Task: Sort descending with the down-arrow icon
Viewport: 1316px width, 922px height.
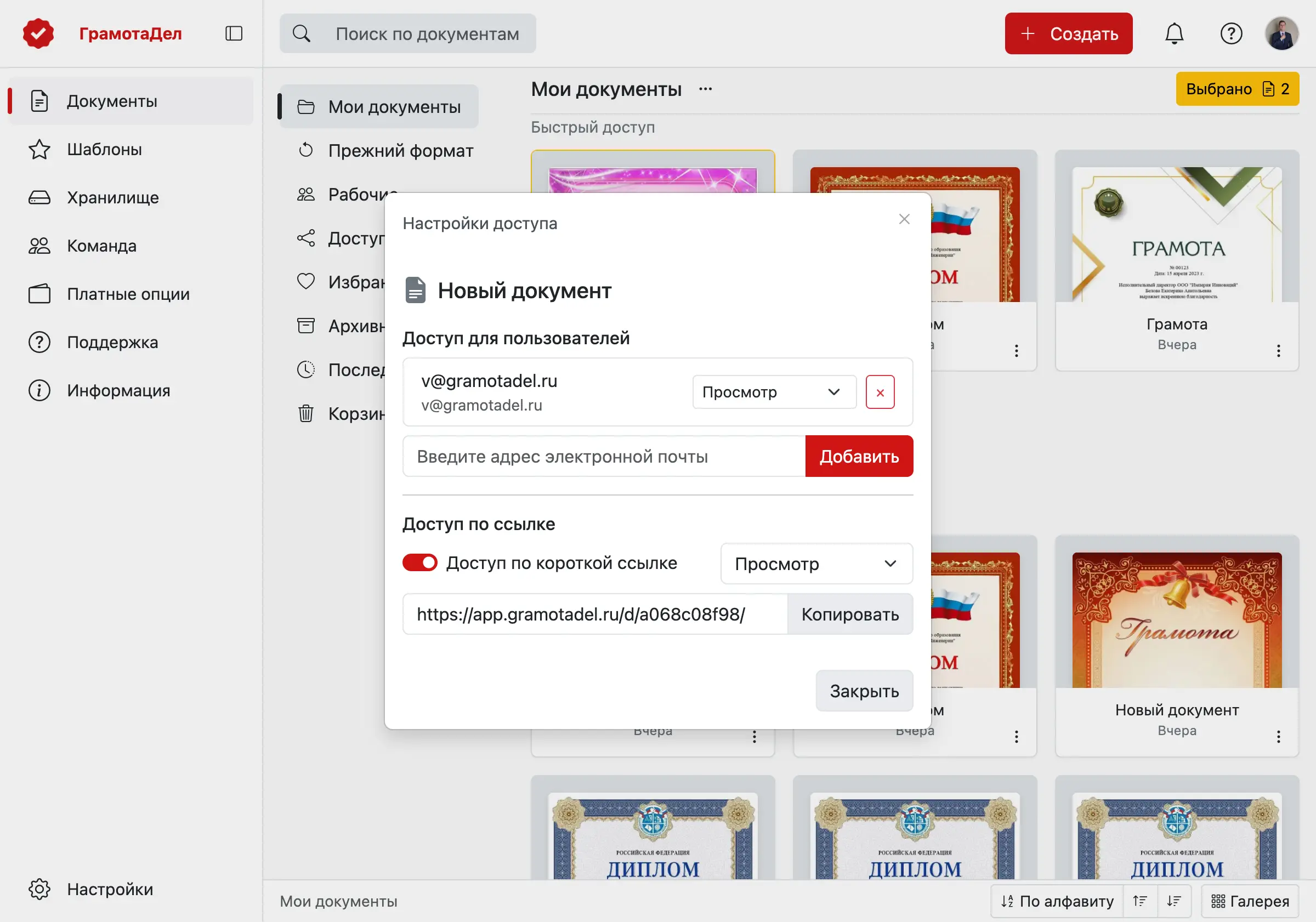Action: pos(1174,901)
